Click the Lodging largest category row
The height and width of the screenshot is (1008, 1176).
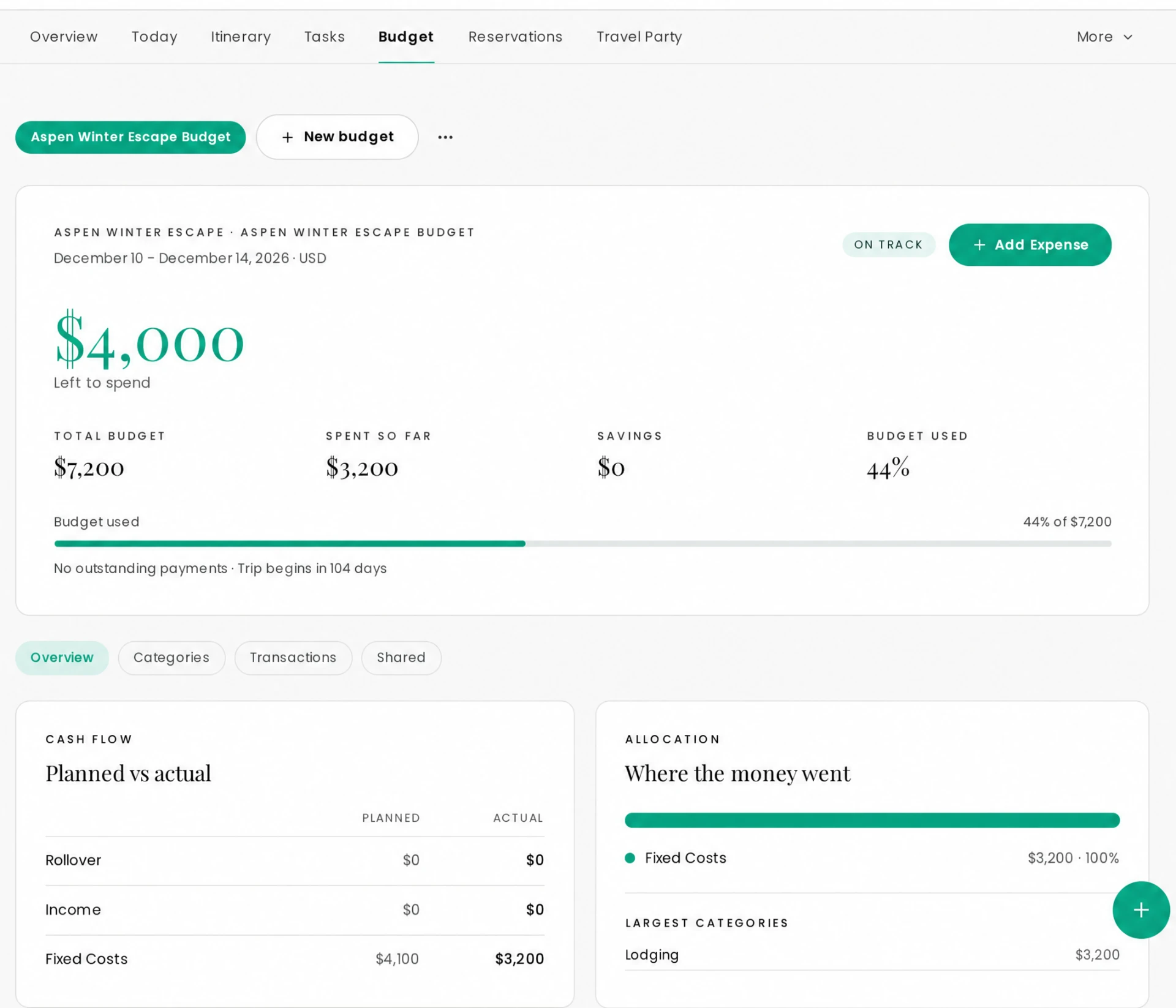tap(872, 955)
